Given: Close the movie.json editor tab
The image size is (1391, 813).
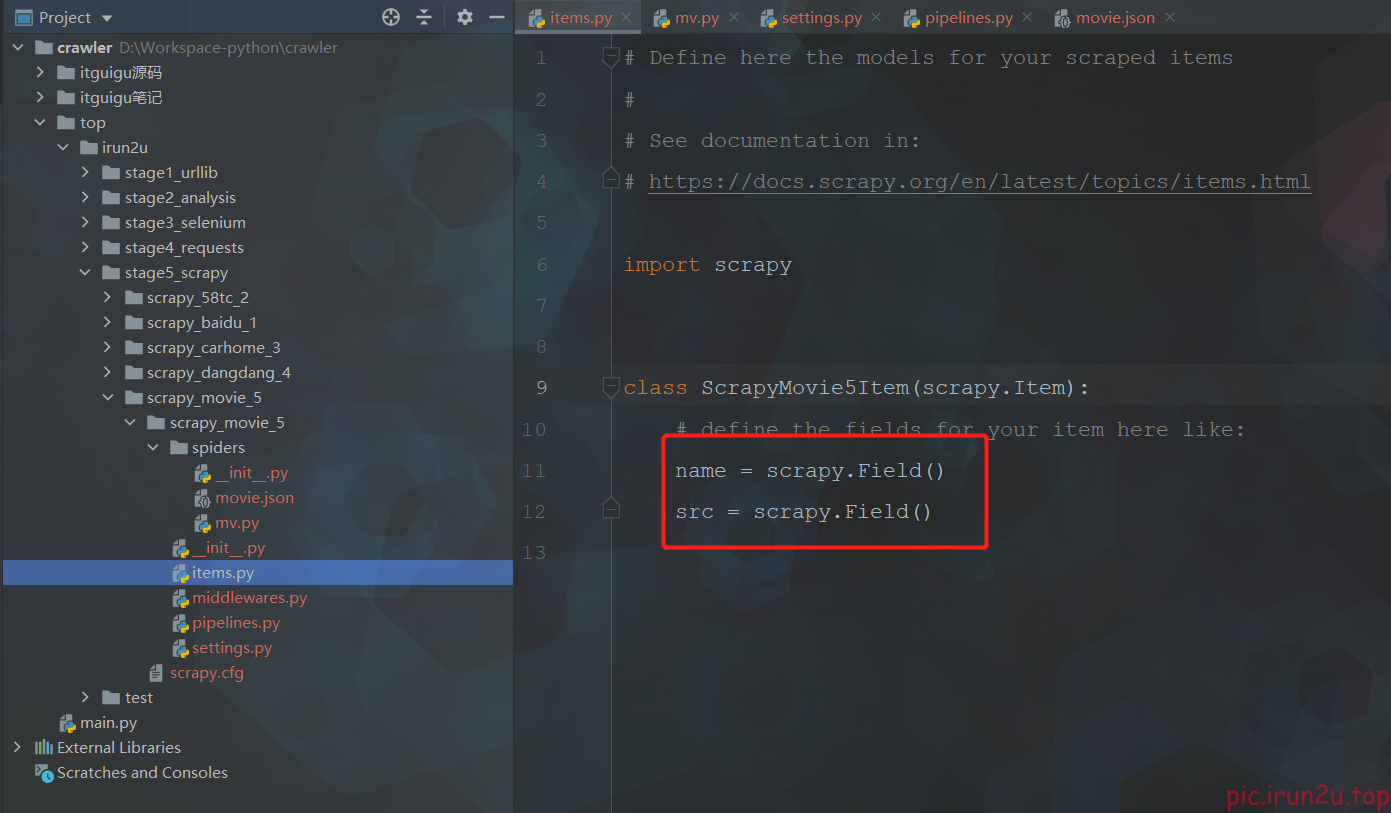Looking at the screenshot, I should [1170, 17].
